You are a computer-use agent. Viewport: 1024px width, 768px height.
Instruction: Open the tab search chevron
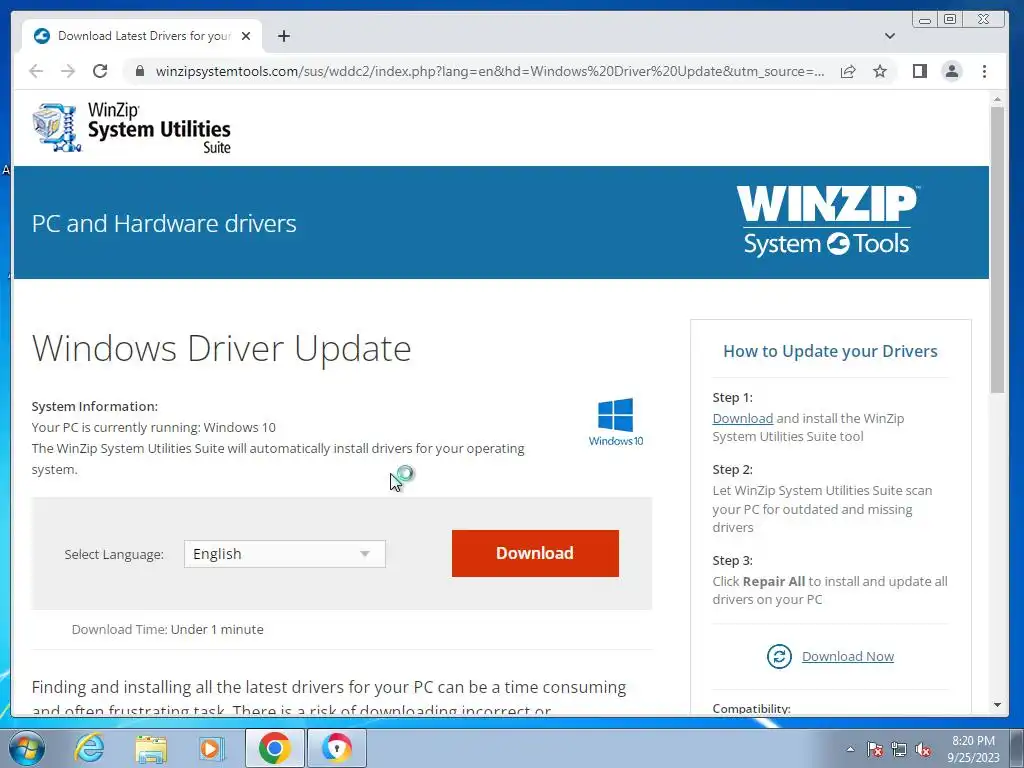point(889,36)
